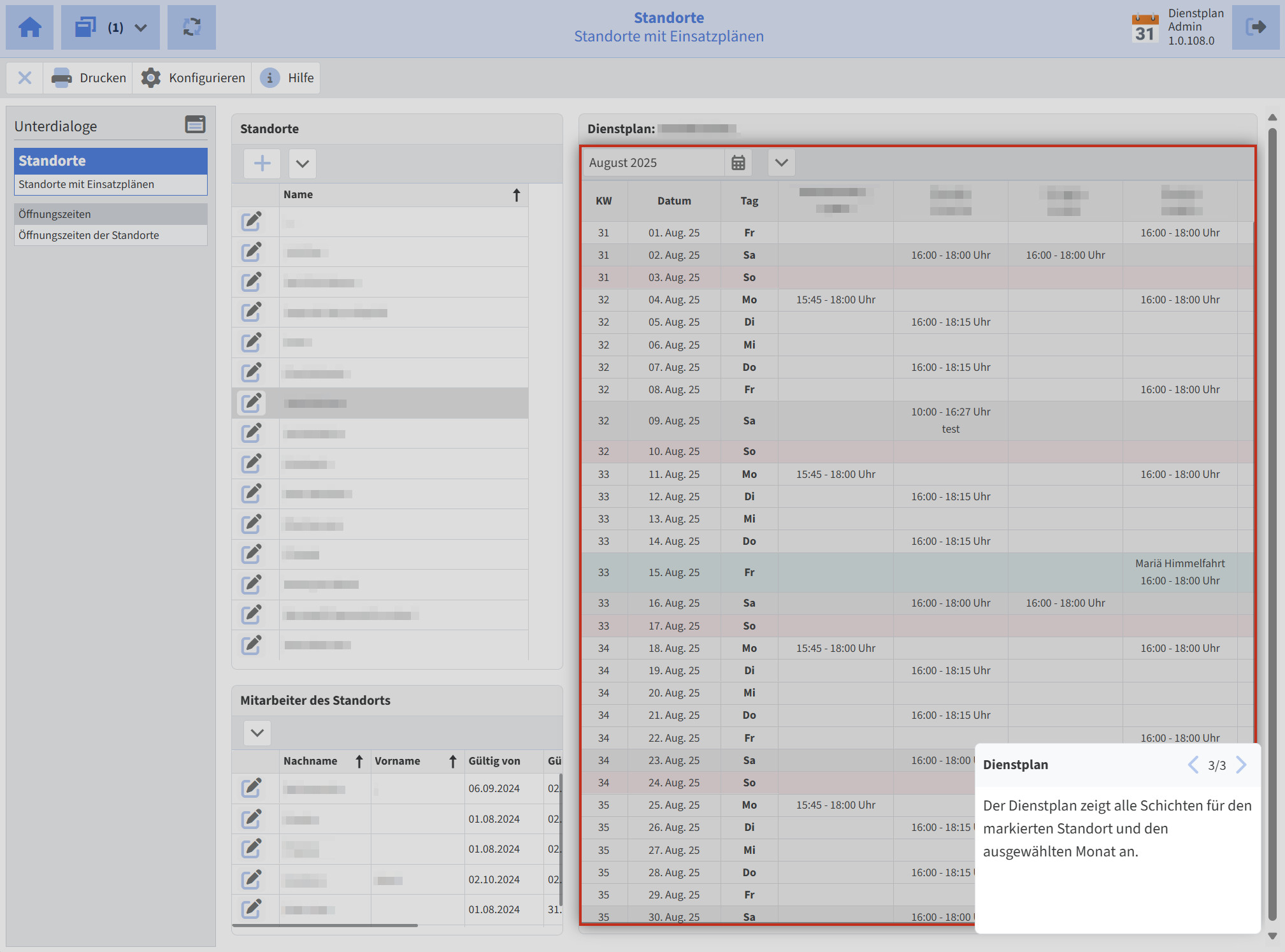This screenshot has height=952, width=1285.
Task: Go to previous help tip arrow
Action: click(1193, 765)
